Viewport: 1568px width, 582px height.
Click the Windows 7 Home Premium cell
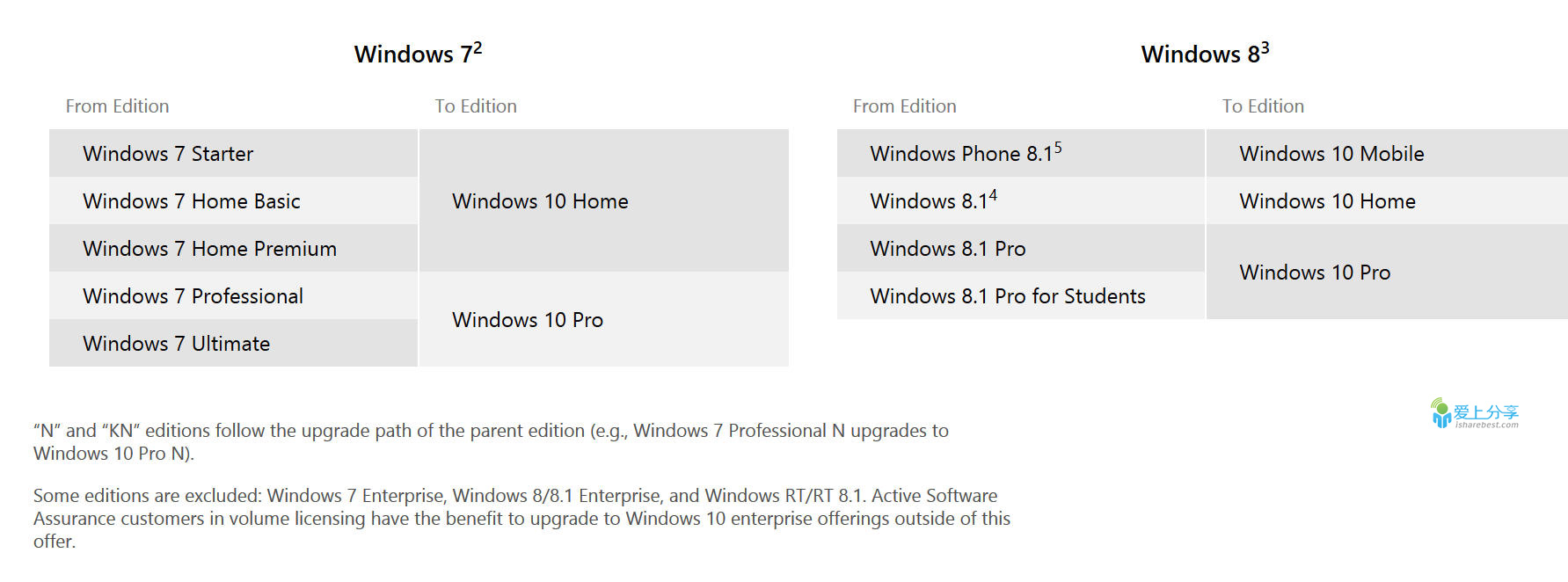pyautogui.click(x=233, y=248)
